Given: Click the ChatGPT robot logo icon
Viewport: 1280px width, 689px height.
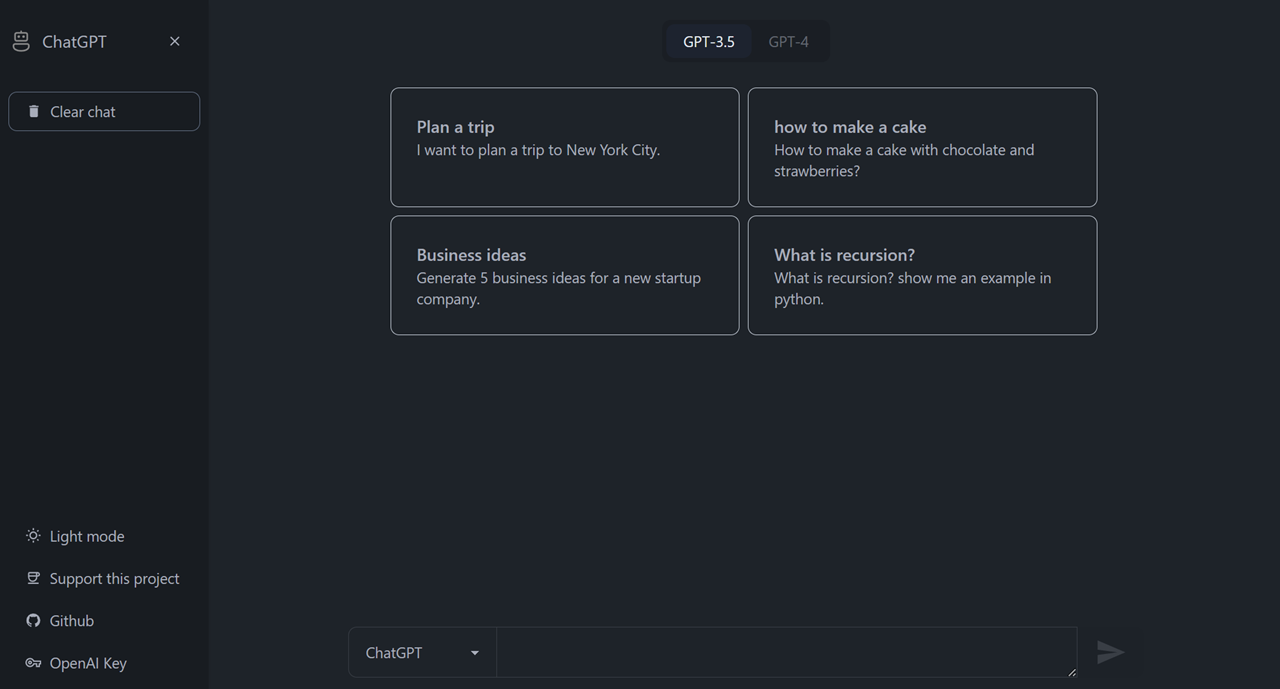Looking at the screenshot, I should coord(21,41).
